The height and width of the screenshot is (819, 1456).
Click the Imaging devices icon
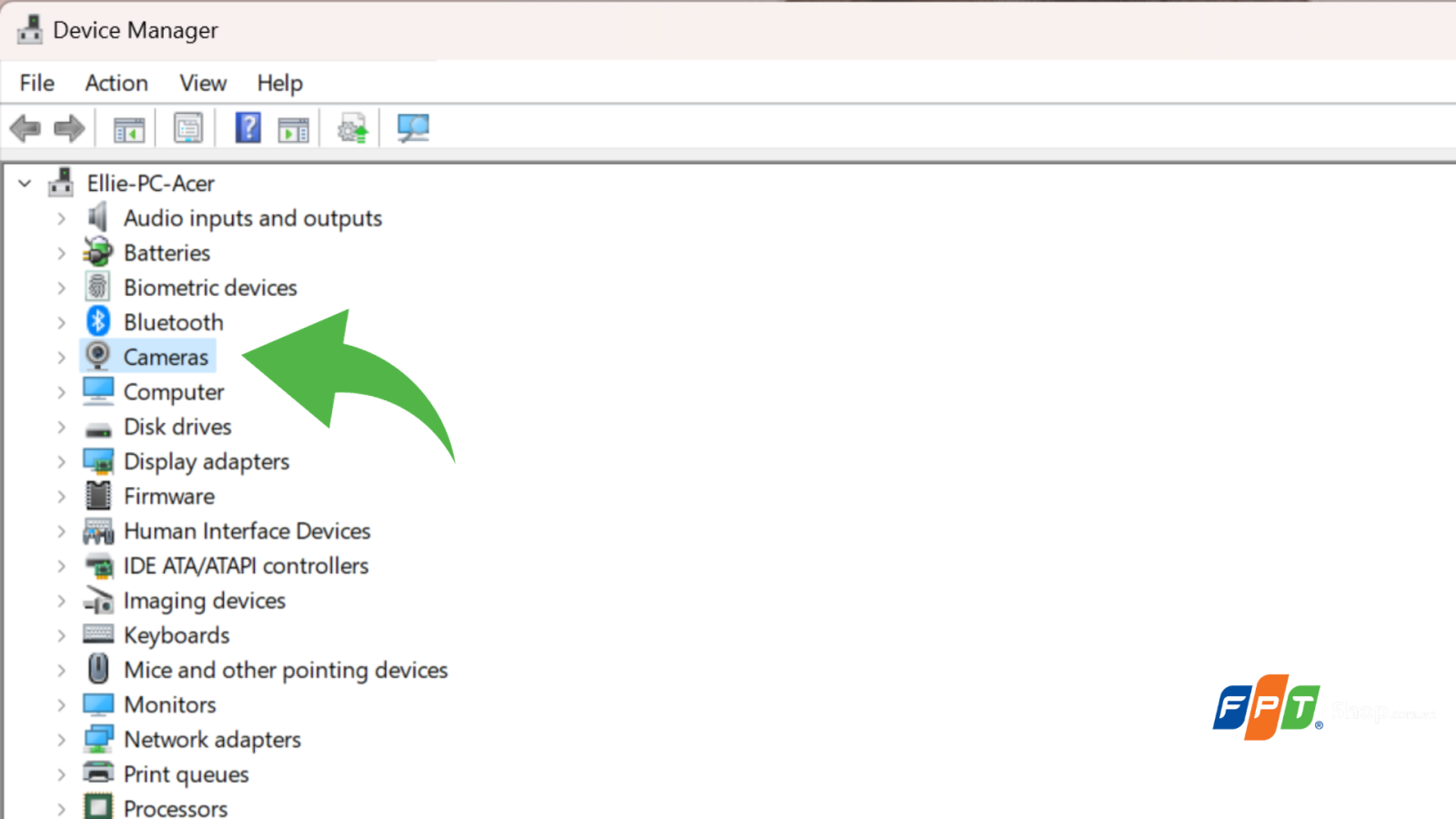(97, 601)
